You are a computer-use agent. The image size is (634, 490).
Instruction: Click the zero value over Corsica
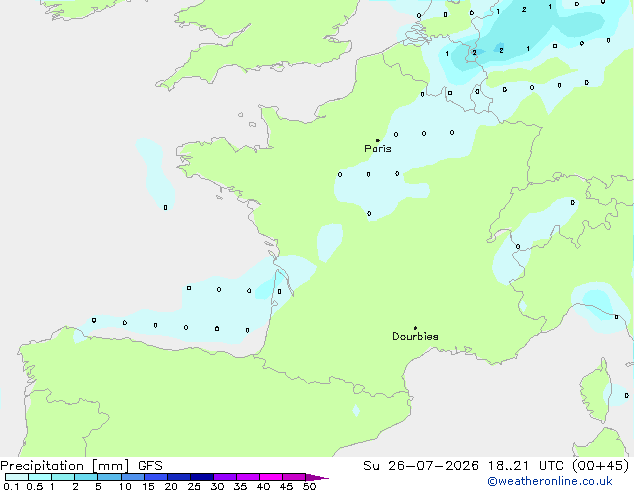pos(626,395)
